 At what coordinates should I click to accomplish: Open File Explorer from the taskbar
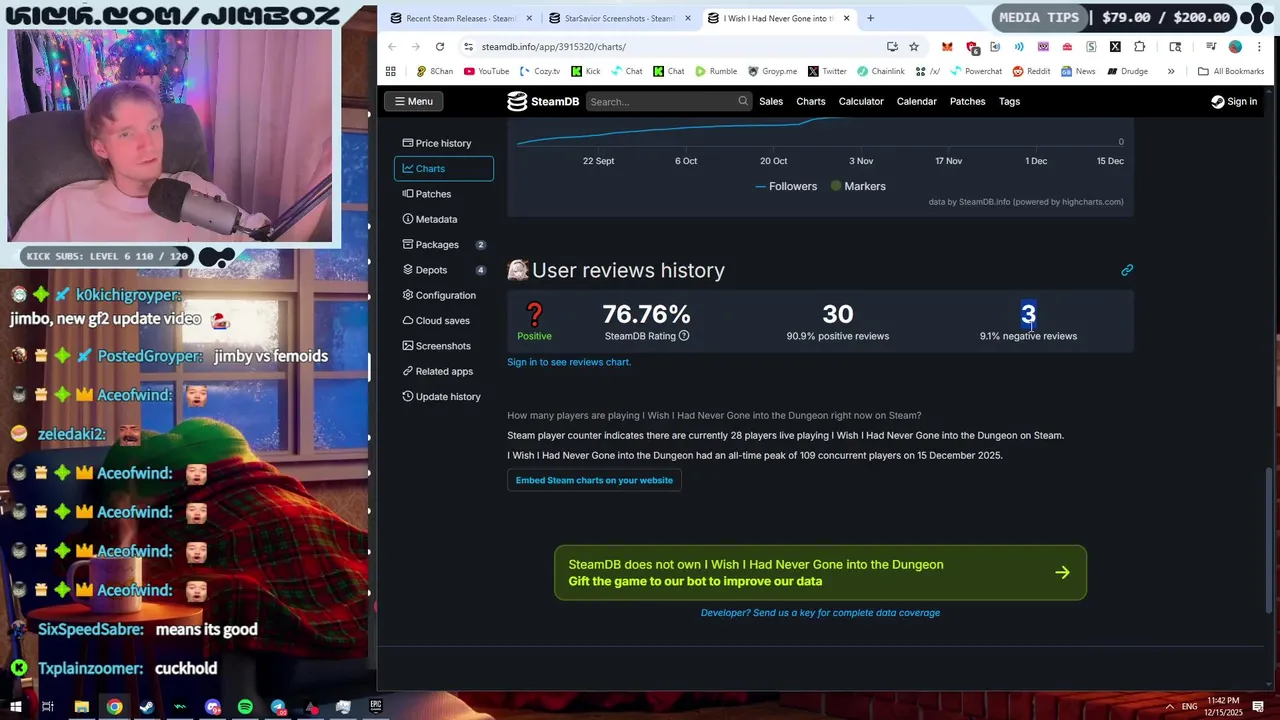(82, 707)
